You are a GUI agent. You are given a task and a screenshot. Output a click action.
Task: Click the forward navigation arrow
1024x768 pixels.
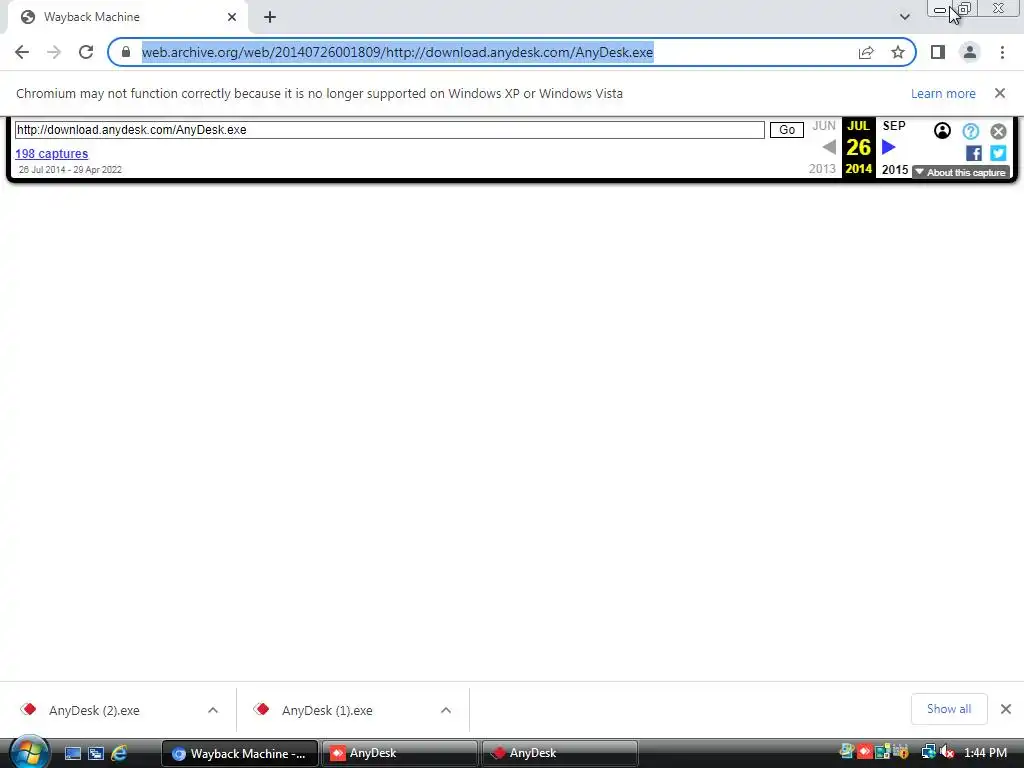pyautogui.click(x=54, y=52)
